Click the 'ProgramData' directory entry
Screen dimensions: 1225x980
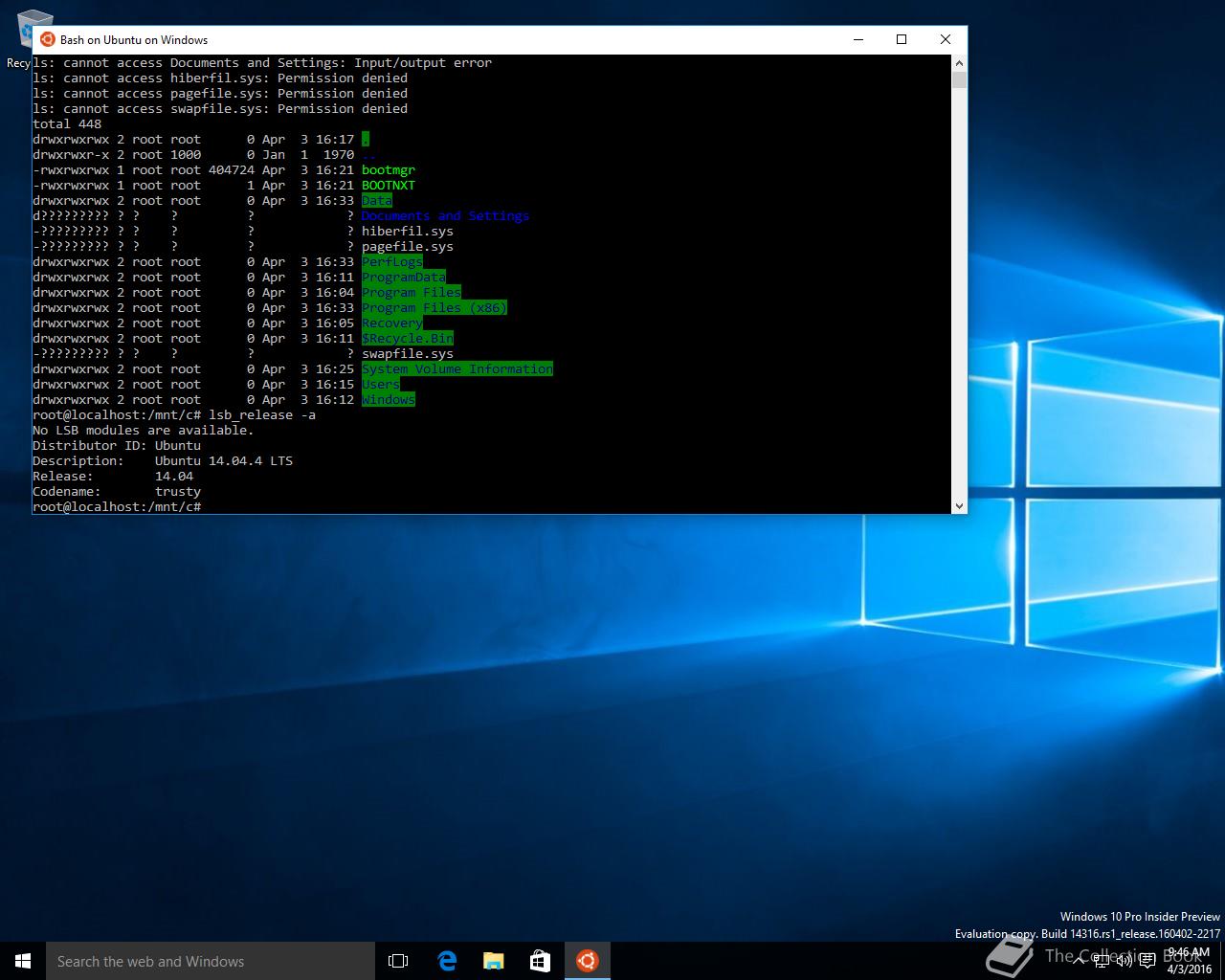(404, 277)
